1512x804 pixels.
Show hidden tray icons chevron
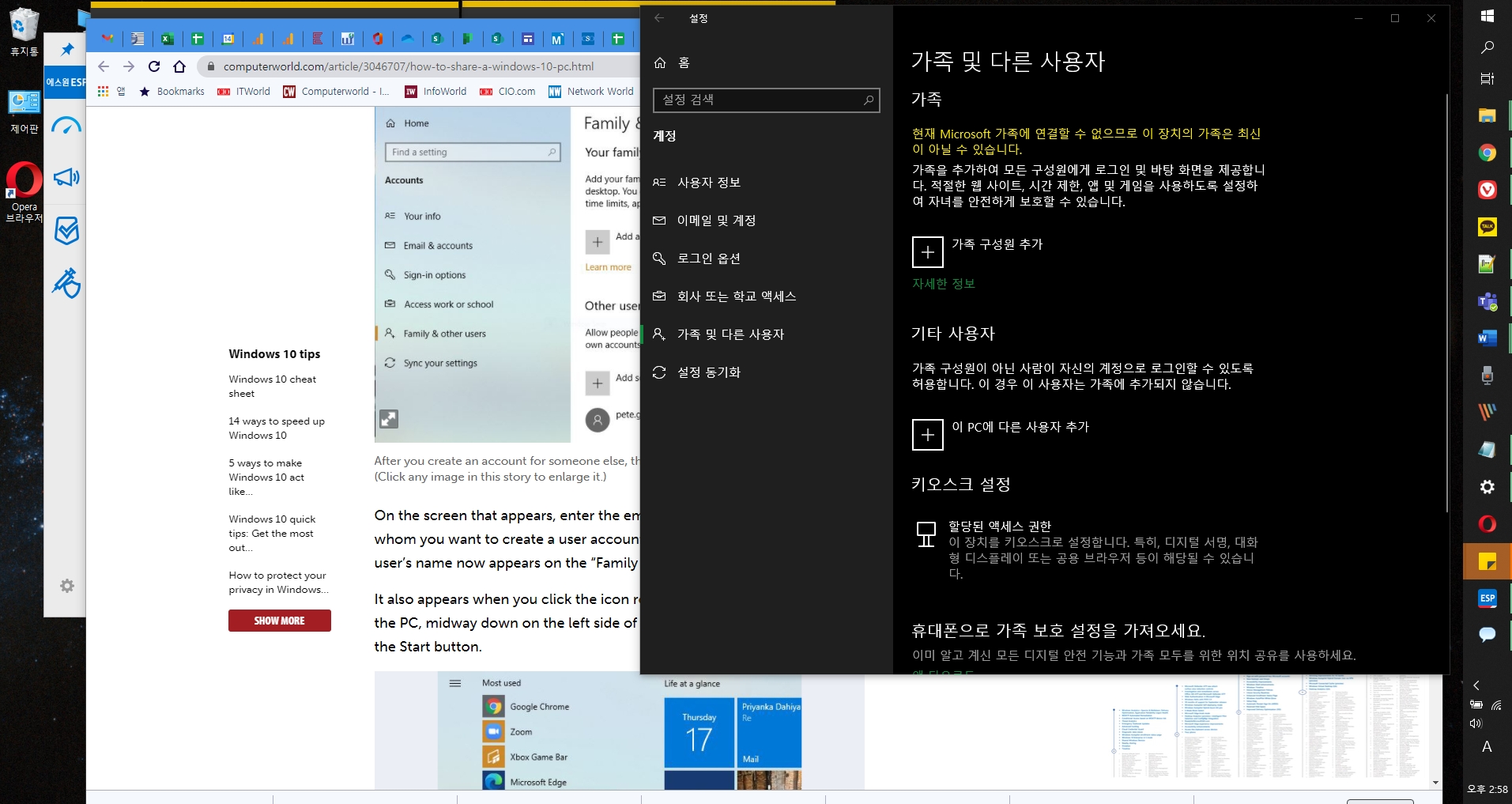tap(1476, 685)
